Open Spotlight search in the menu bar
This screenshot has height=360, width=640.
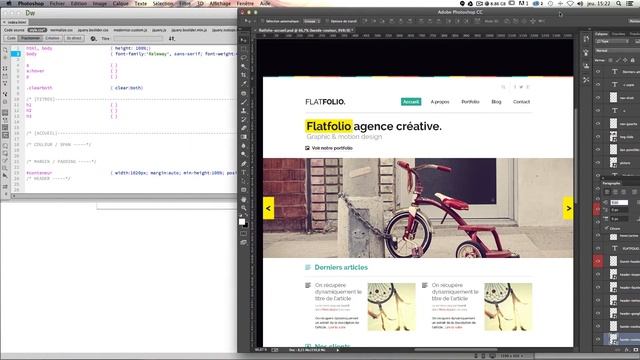click(619, 3)
